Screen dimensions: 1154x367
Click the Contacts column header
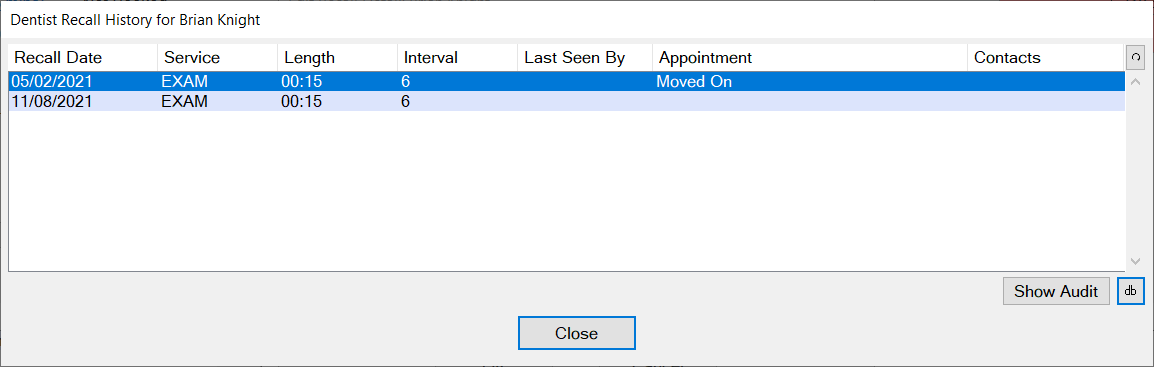coord(1046,57)
